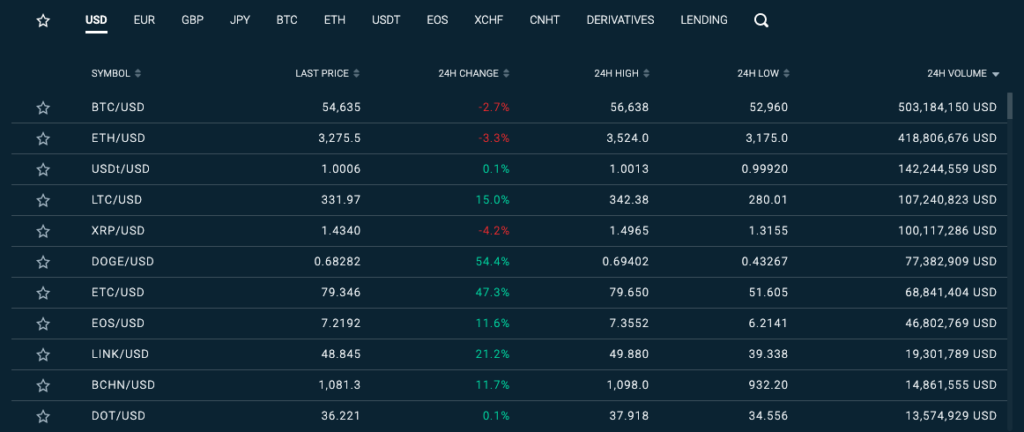The image size is (1024, 432).
Task: Sort by LAST PRICE column arrows
Action: [357, 74]
